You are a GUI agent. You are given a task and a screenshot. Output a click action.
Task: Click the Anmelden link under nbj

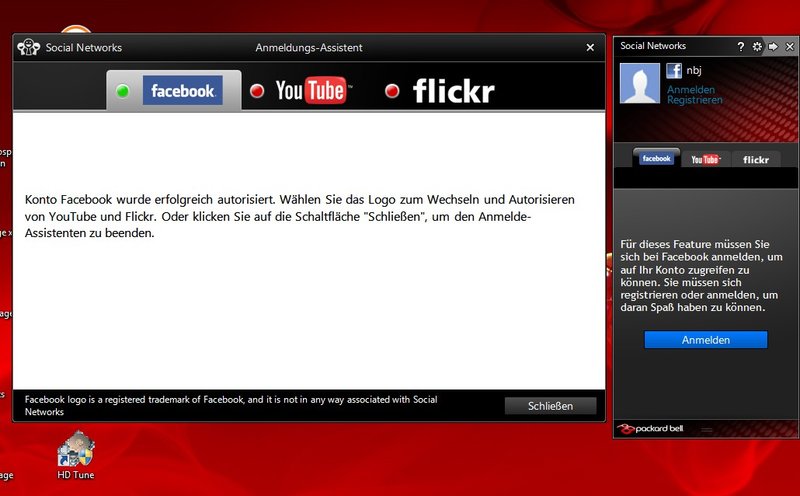(691, 89)
